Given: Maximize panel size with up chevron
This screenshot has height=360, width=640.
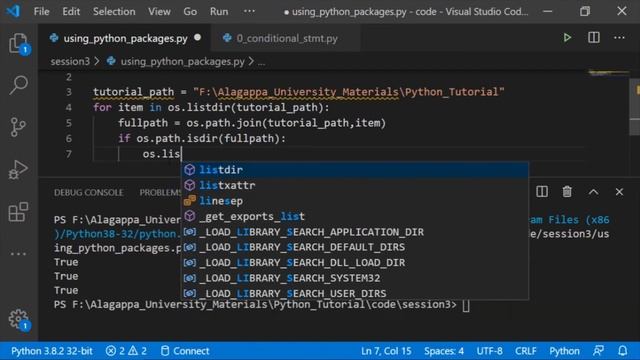Looking at the screenshot, I should [x=593, y=192].
